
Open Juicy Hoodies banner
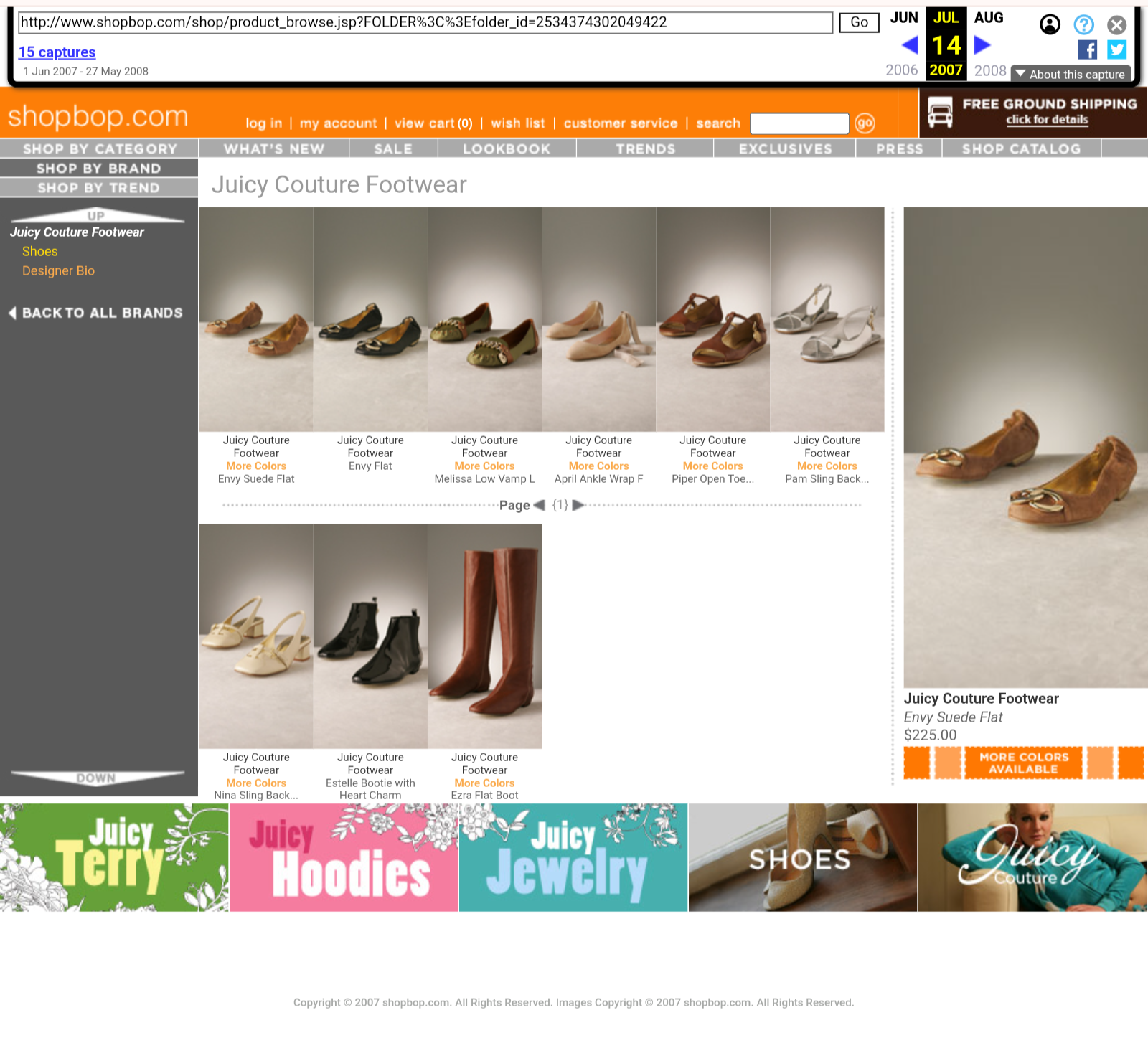point(344,857)
